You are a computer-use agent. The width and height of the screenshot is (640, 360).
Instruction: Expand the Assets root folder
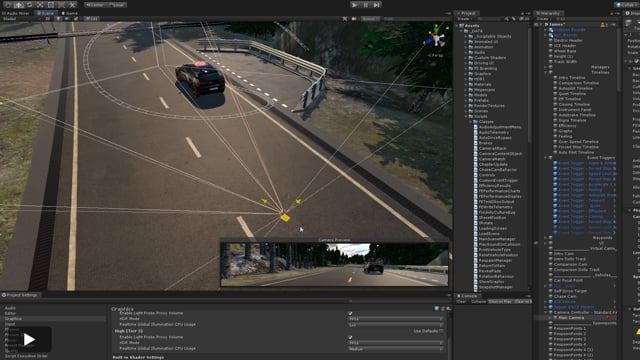458,26
